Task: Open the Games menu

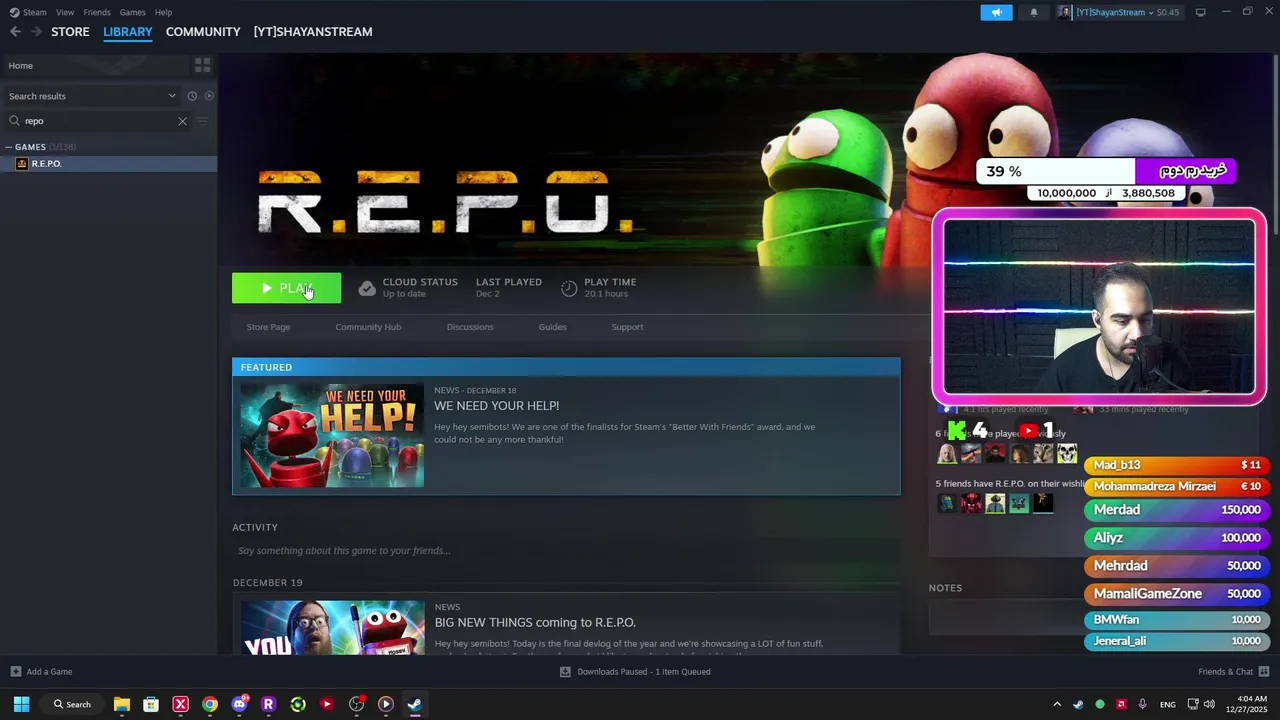Action: 132,12
